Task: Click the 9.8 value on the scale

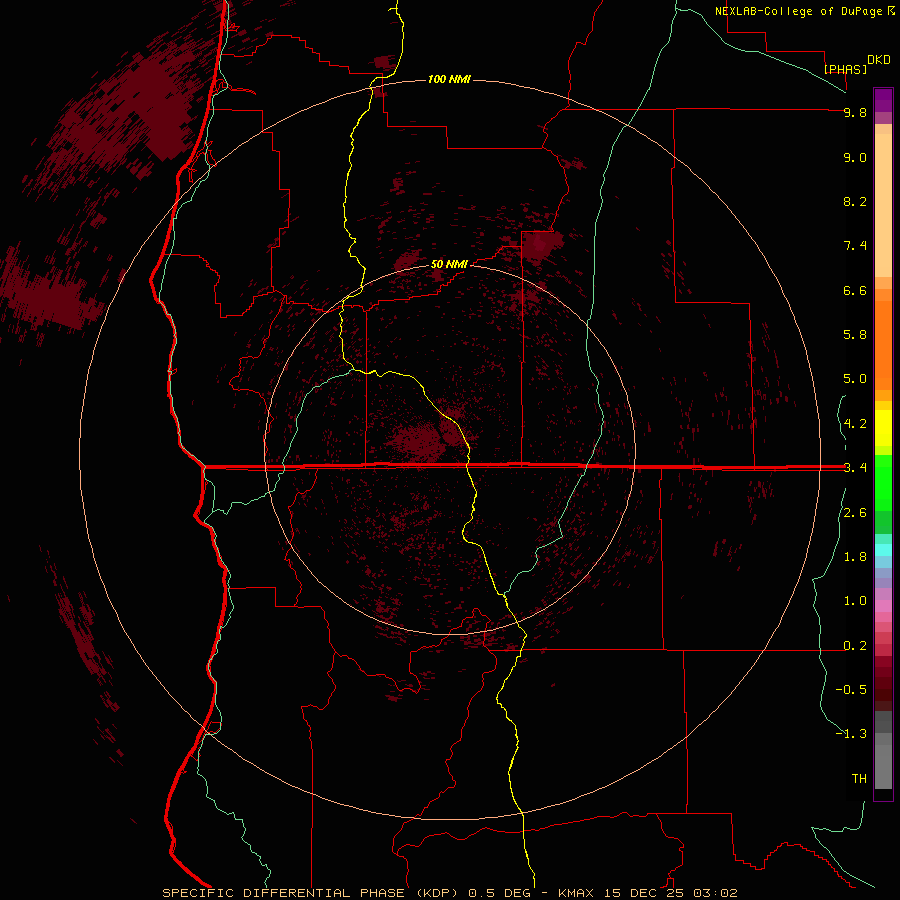Action: 855,112
